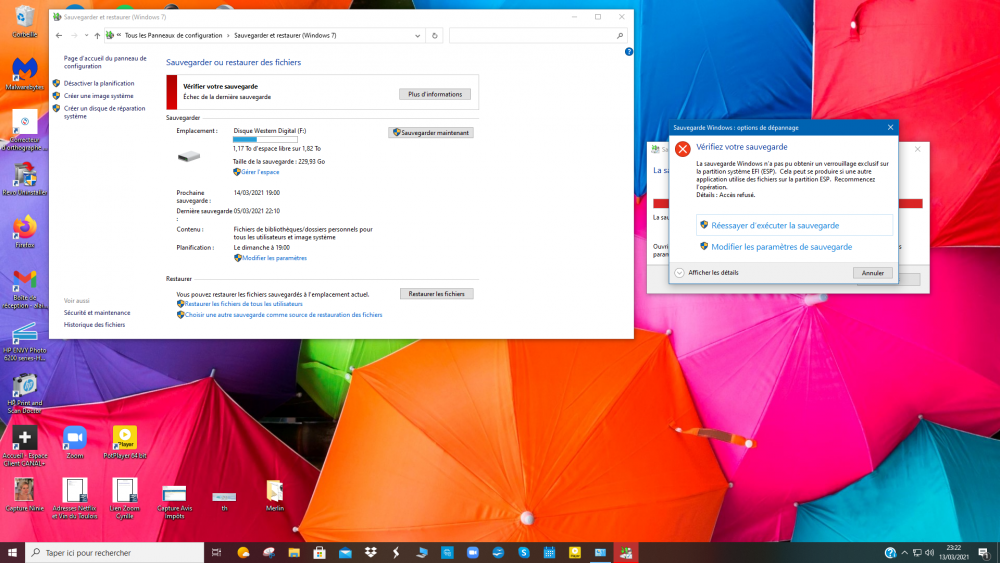
Task: Open the HP Print and Scan Doctor icon
Action: (x=24, y=385)
